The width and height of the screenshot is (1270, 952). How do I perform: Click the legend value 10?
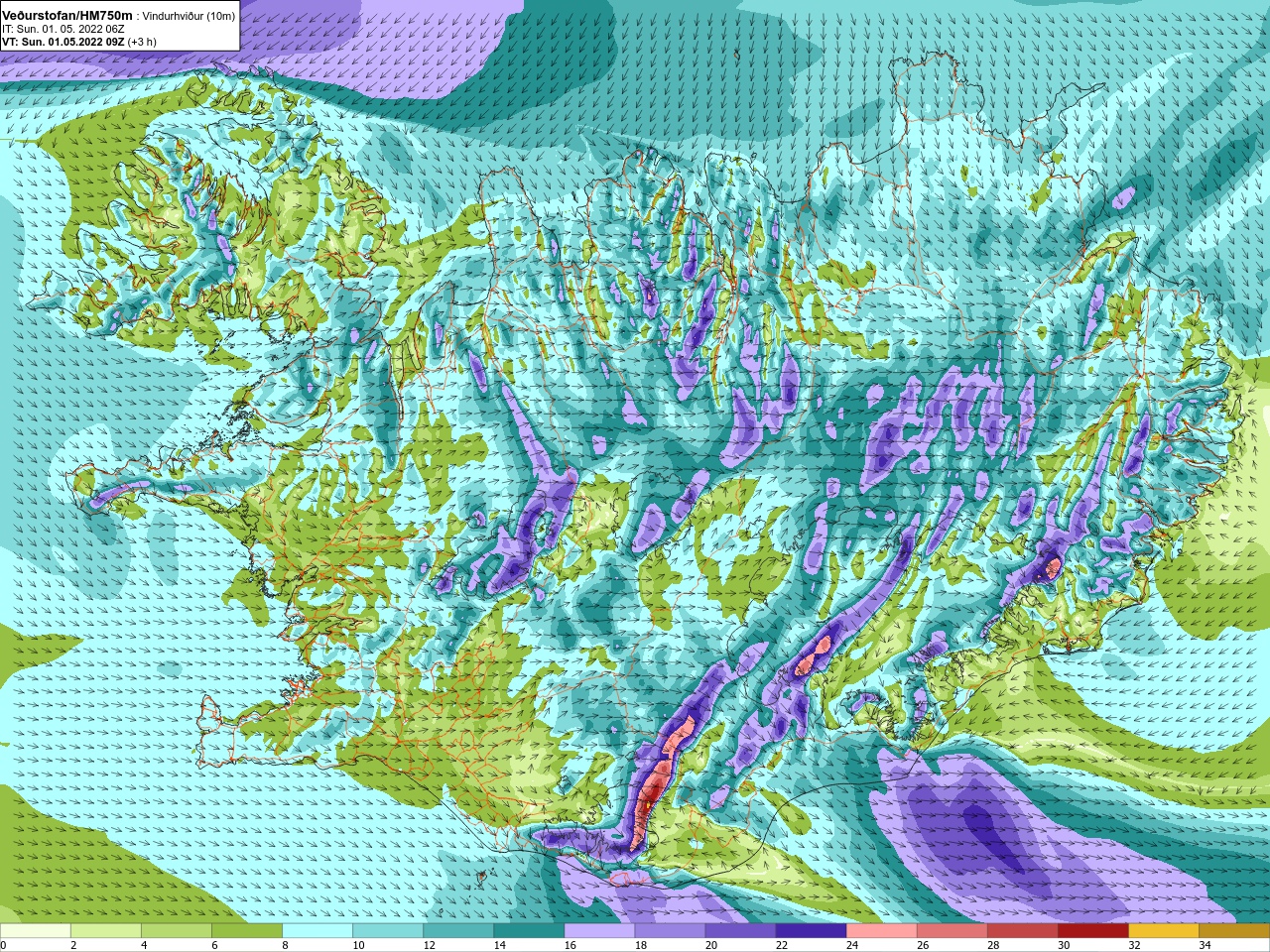tap(358, 945)
